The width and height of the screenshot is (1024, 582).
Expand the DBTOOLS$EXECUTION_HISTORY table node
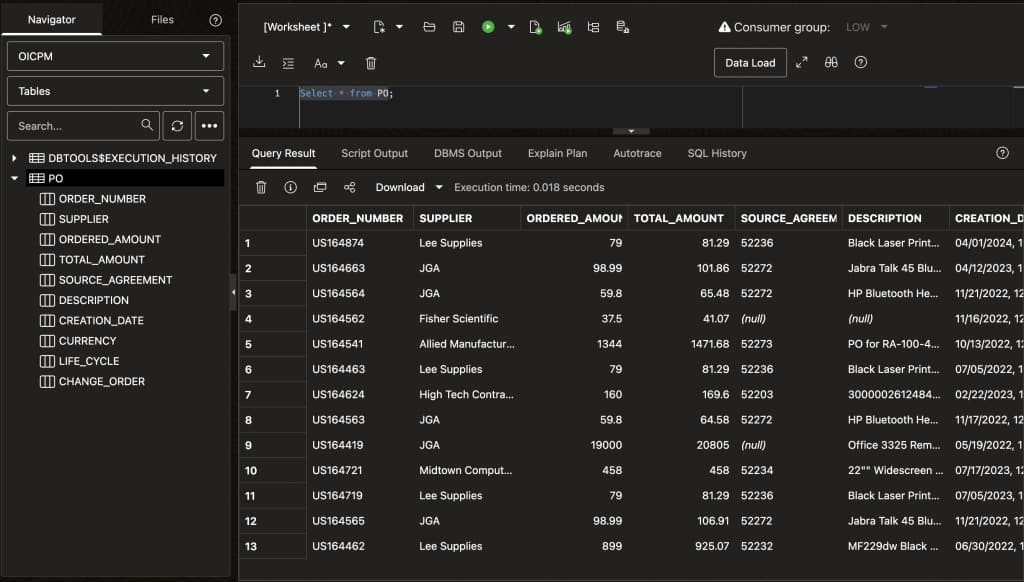pos(14,158)
